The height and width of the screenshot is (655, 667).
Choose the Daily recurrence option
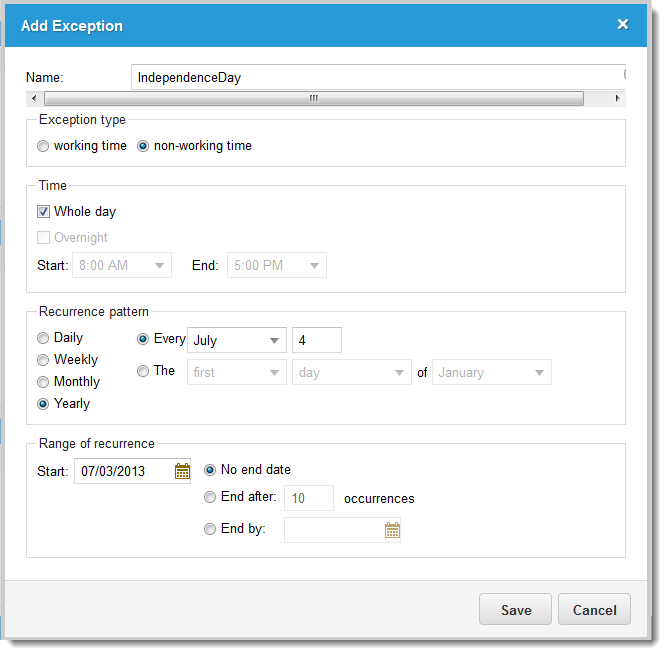(x=43, y=338)
